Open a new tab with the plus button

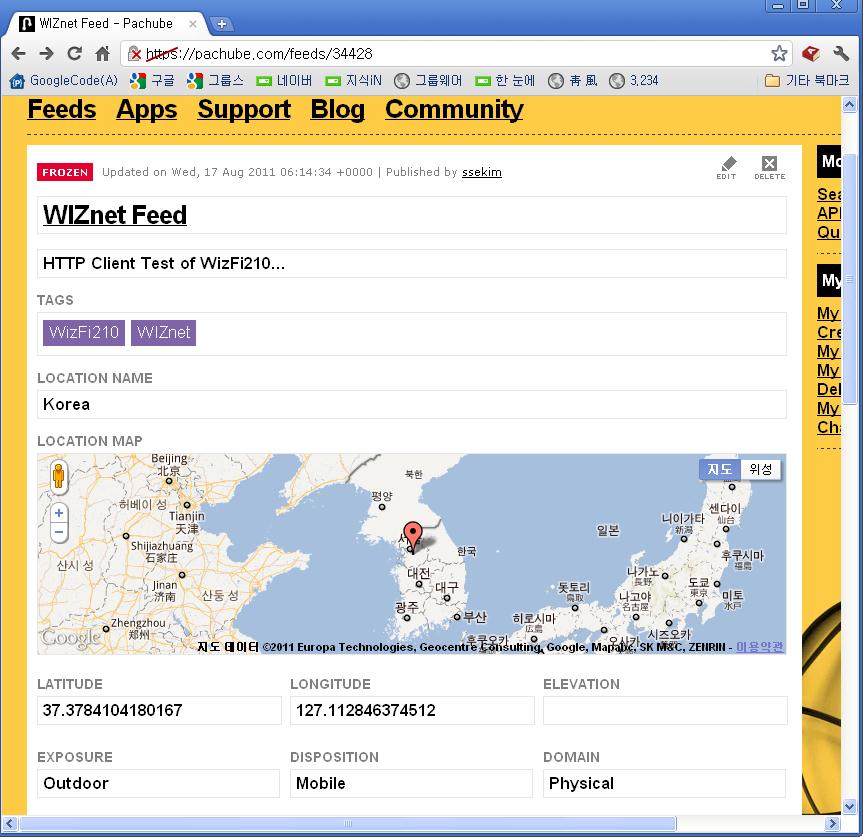[x=222, y=24]
